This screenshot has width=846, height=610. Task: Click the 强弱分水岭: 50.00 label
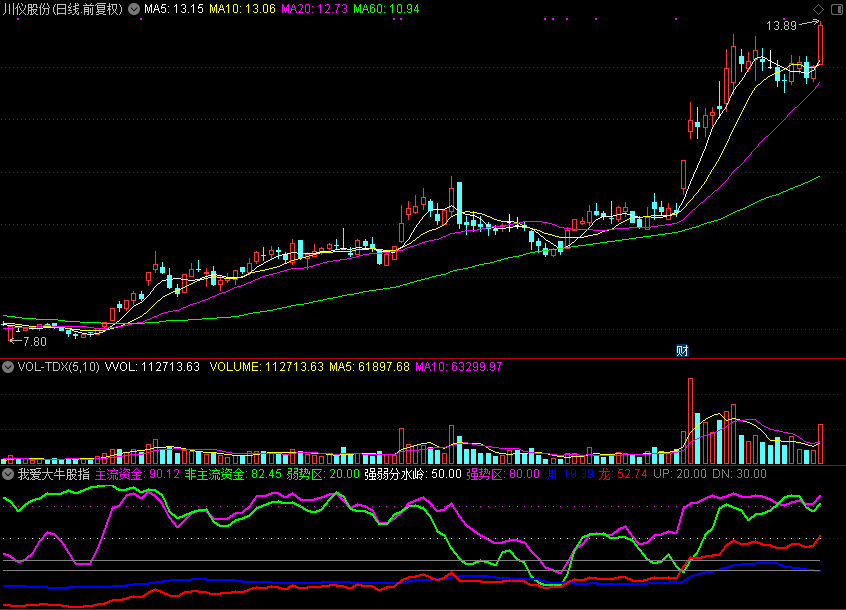coord(413,475)
